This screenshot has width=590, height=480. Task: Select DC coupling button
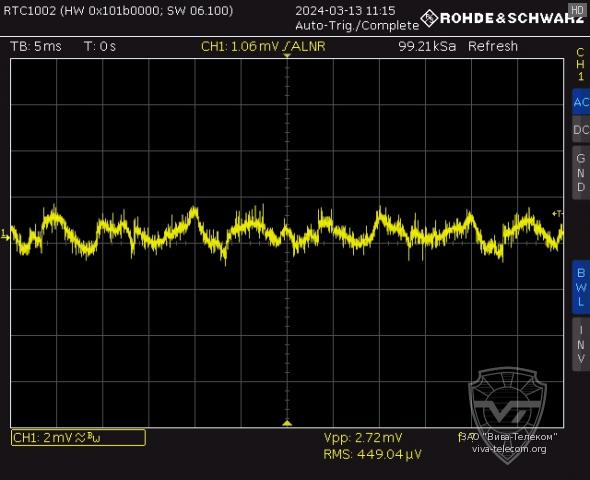581,130
